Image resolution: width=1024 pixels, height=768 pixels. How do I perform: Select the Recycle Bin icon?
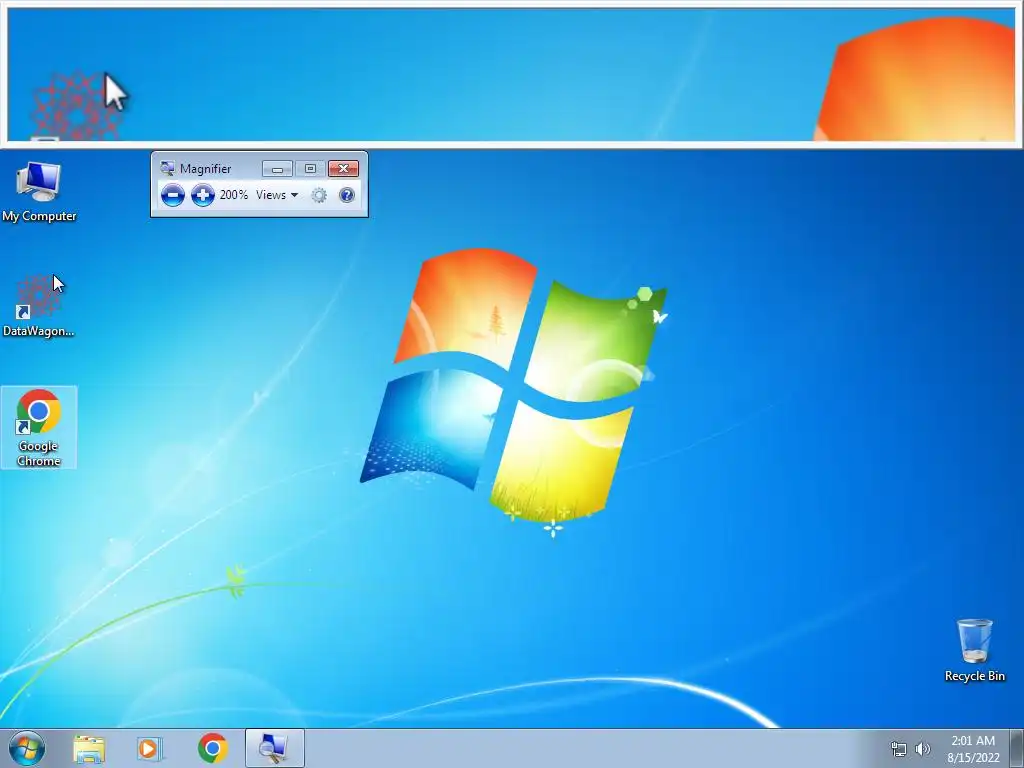(974, 650)
